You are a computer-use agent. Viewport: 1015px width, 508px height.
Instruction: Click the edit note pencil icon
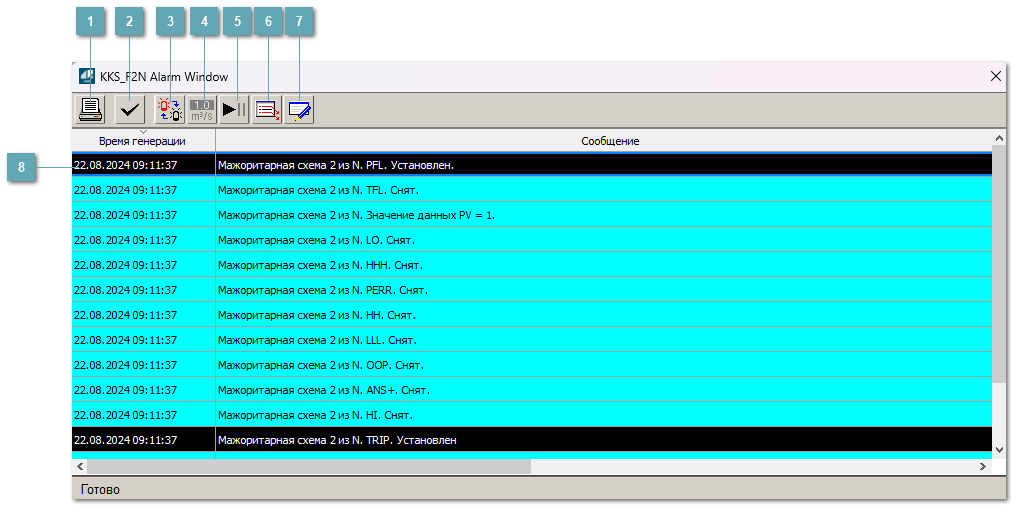pos(300,109)
